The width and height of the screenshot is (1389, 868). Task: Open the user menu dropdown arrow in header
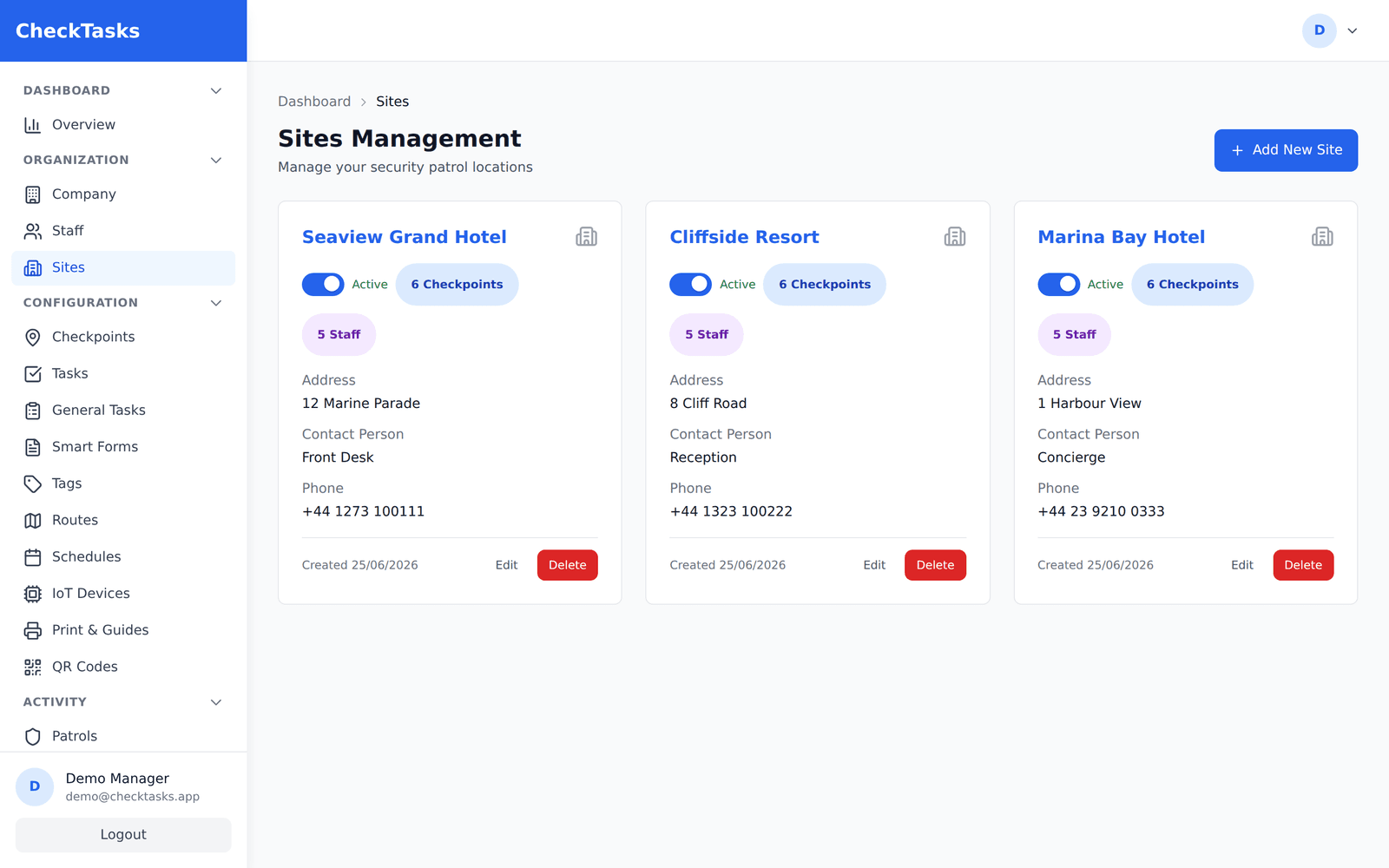[x=1353, y=30]
